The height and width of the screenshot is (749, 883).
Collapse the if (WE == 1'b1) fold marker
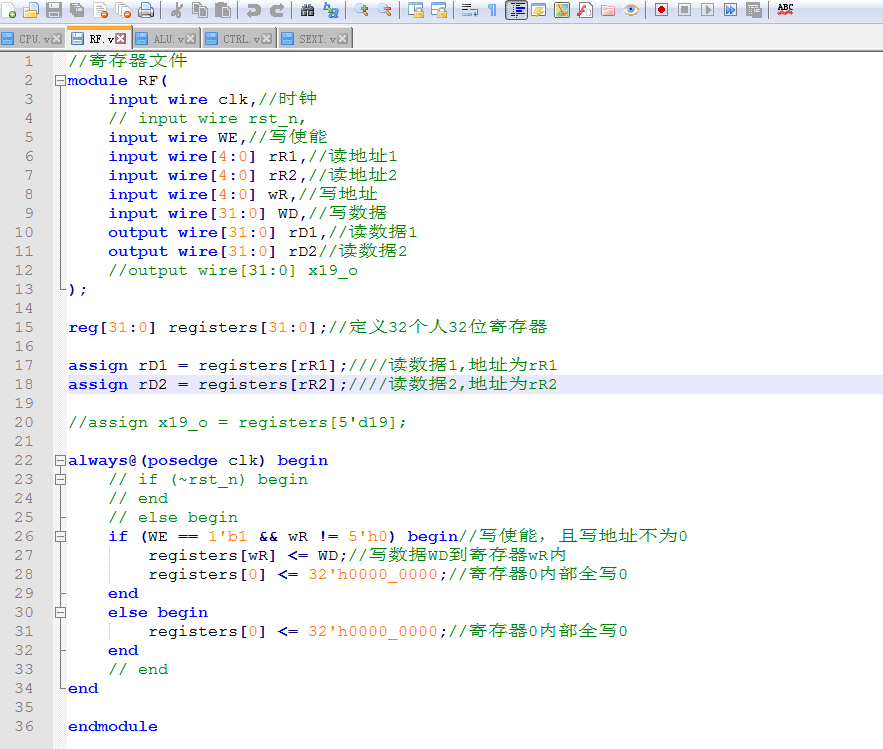point(60,537)
